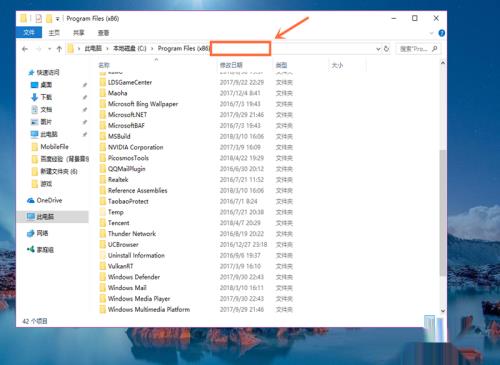
Task: Click the search magnifier icon
Action: (435, 49)
